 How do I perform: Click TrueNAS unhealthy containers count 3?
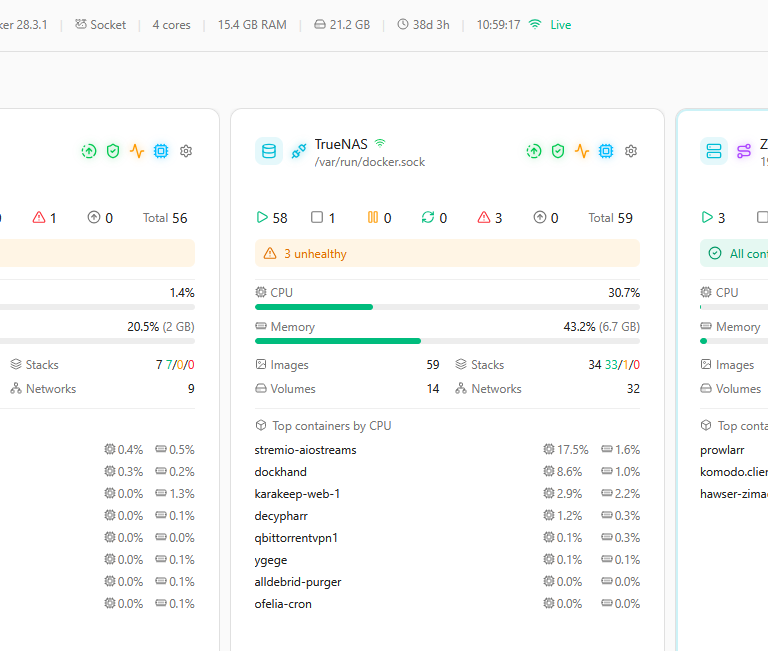tap(490, 217)
